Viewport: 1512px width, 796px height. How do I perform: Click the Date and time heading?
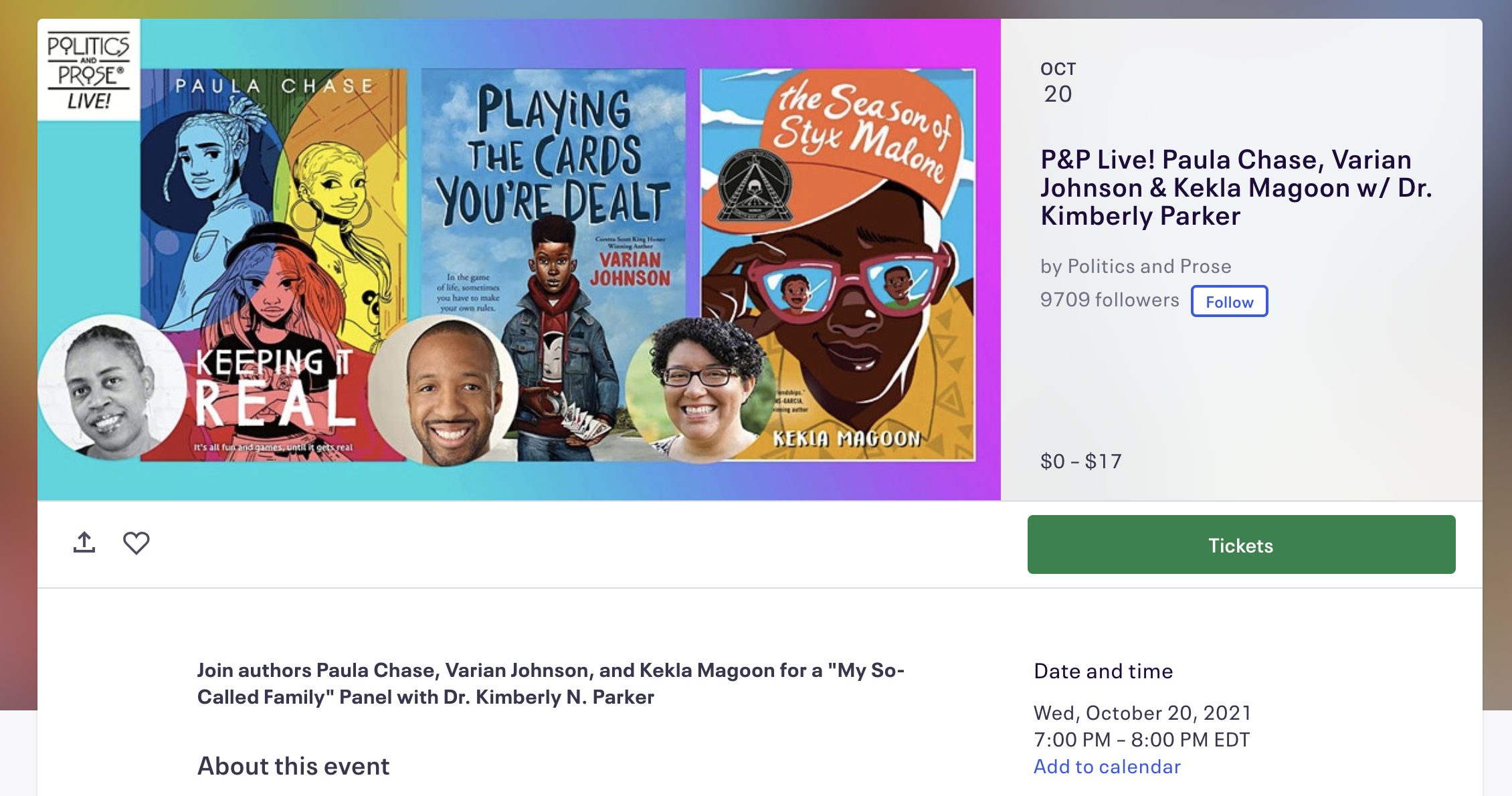point(1103,671)
